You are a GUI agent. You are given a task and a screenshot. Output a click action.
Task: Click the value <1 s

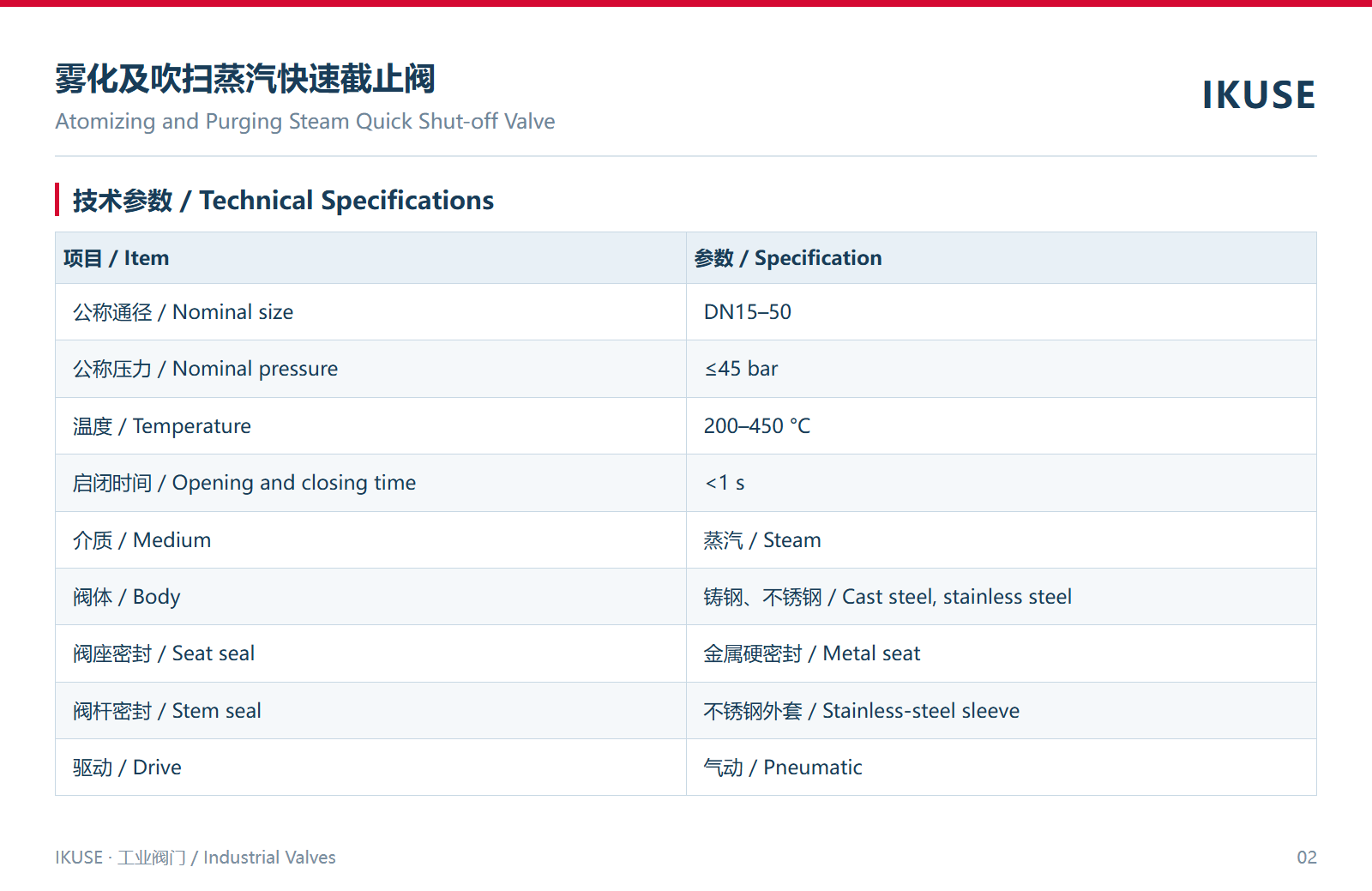click(725, 483)
